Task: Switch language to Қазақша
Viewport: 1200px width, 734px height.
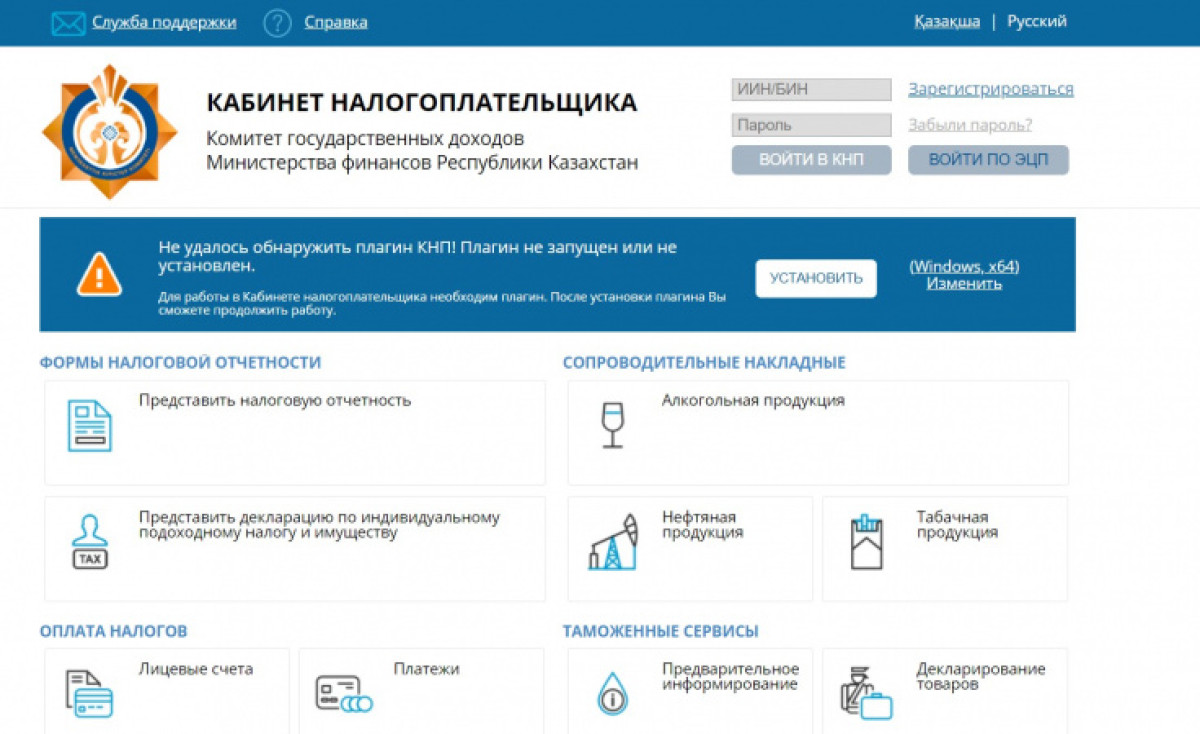Action: point(946,20)
